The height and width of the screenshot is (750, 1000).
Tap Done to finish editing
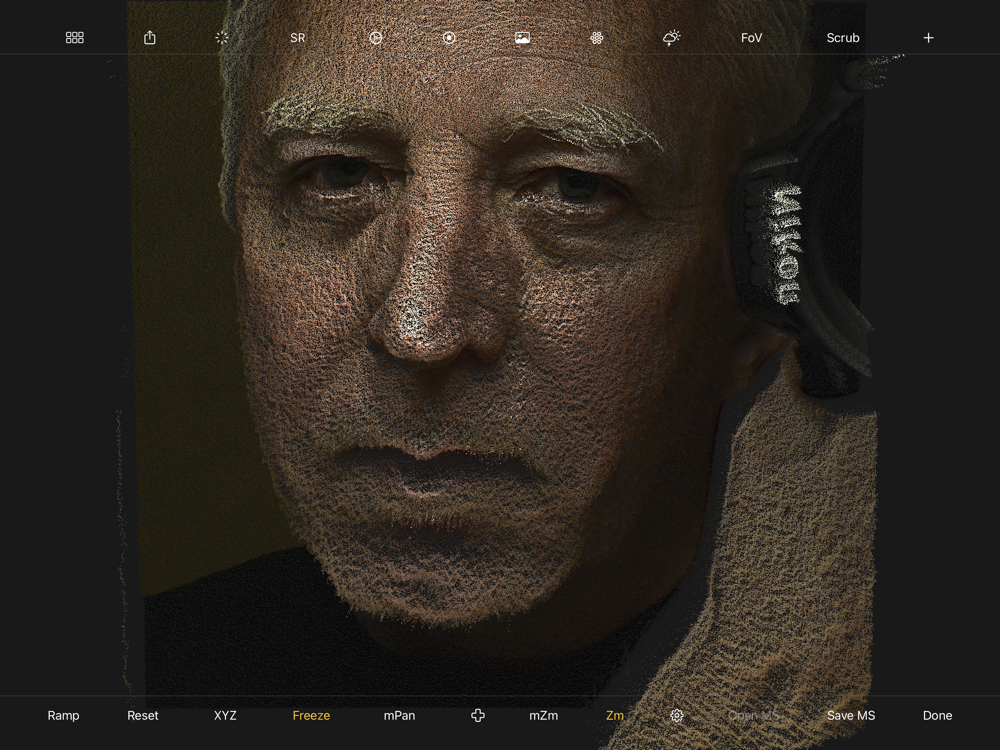937,716
